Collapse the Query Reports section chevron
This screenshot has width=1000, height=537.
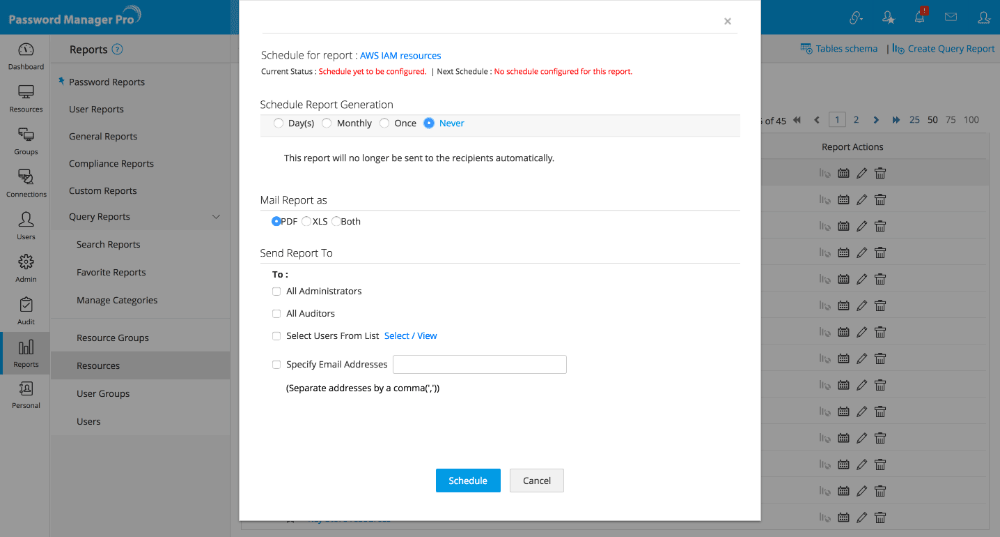216,217
